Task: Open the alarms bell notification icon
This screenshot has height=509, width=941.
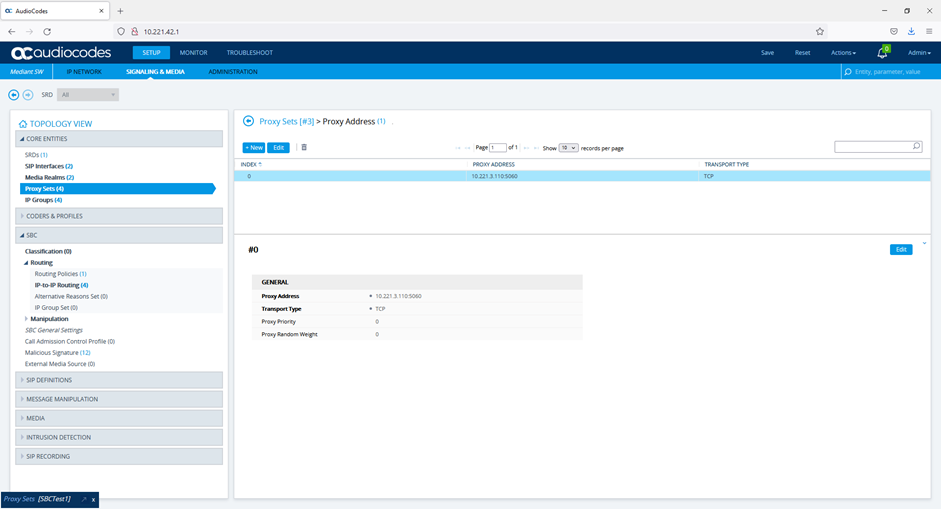Action: pyautogui.click(x=882, y=53)
